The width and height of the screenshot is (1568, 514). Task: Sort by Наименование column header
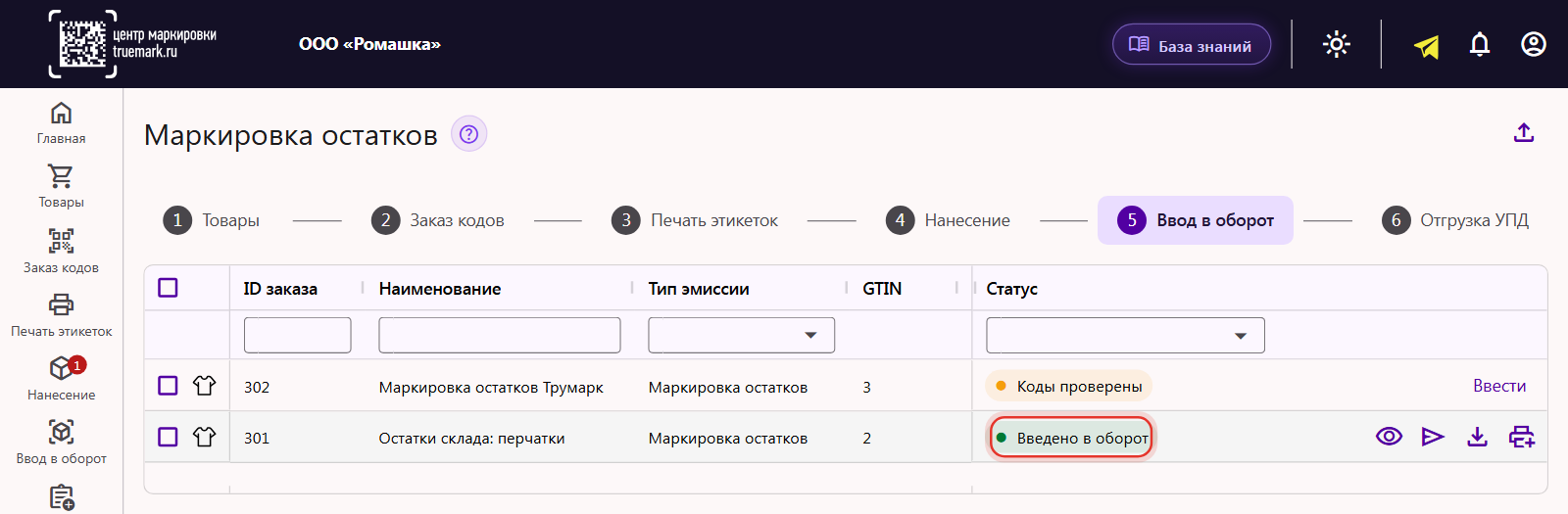click(x=440, y=289)
